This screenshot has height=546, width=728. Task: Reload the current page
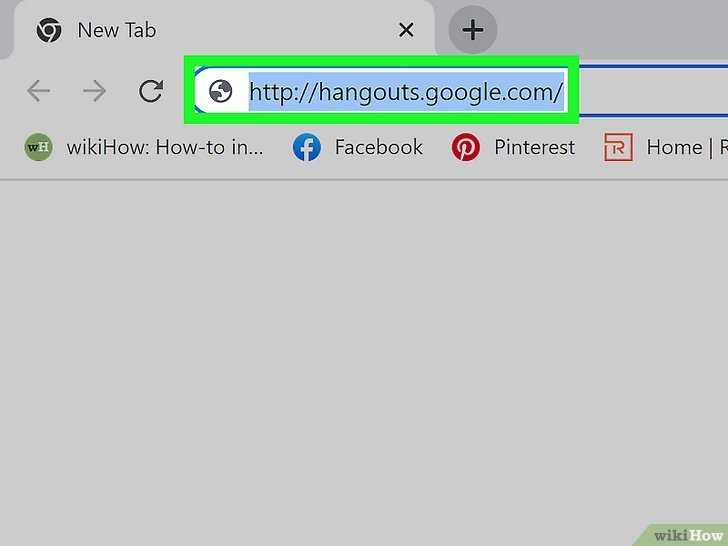(151, 91)
